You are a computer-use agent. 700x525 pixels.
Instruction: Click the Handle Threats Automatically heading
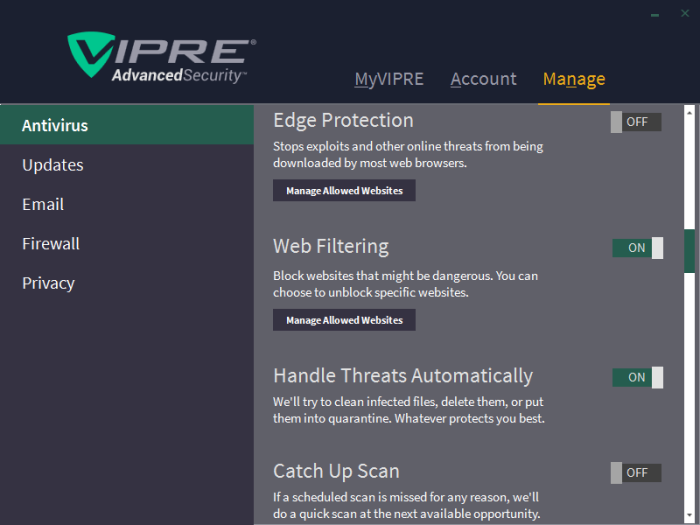pos(403,376)
